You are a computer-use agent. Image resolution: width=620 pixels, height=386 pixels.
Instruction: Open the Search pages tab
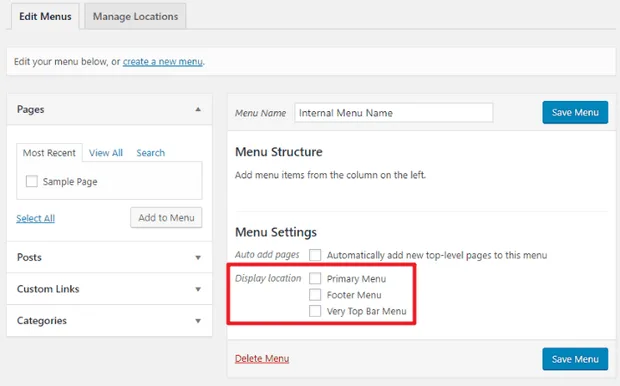coord(151,153)
